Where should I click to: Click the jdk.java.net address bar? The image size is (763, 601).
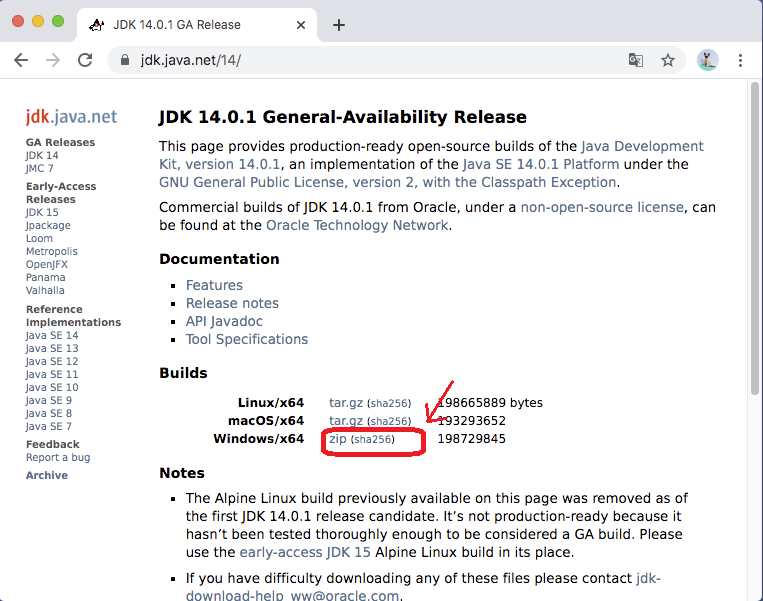[350, 60]
